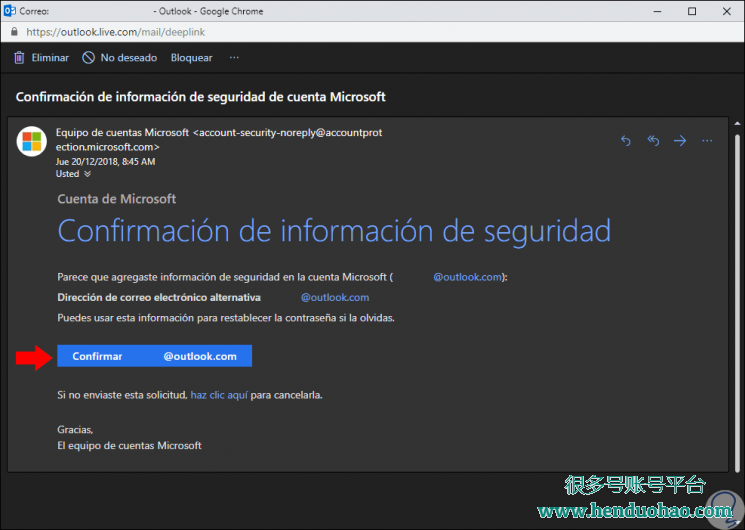Click the Outlook icon in title bar
Image resolution: width=745 pixels, height=530 pixels.
pos(9,11)
